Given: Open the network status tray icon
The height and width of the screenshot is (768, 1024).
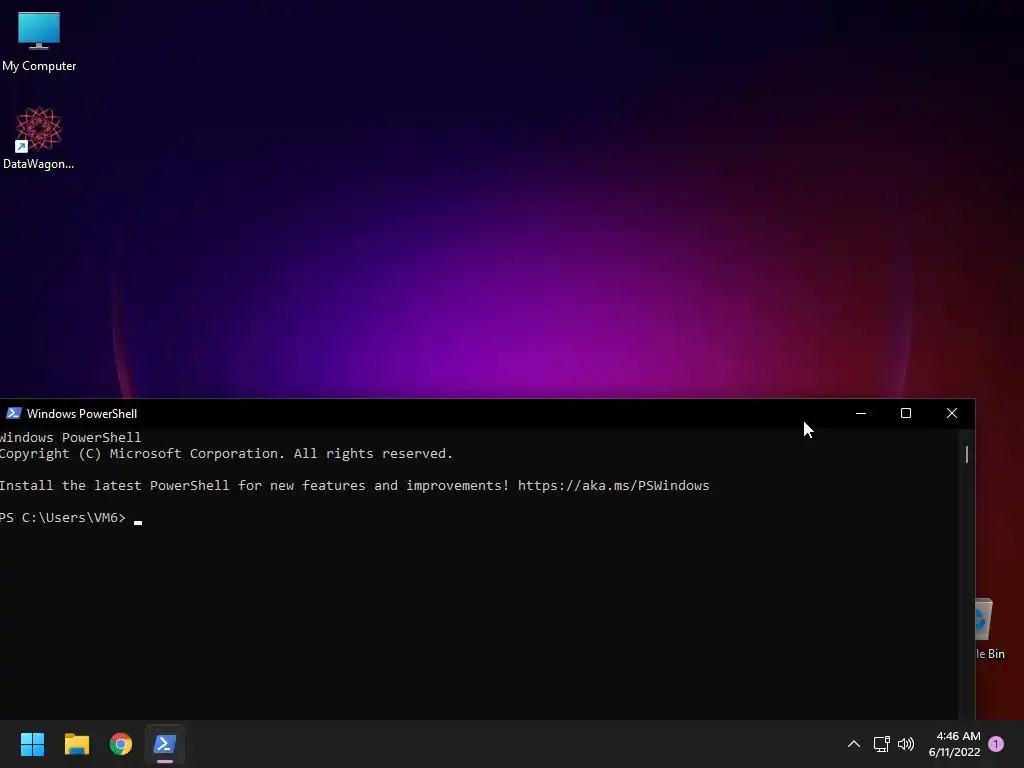Looking at the screenshot, I should coord(882,744).
